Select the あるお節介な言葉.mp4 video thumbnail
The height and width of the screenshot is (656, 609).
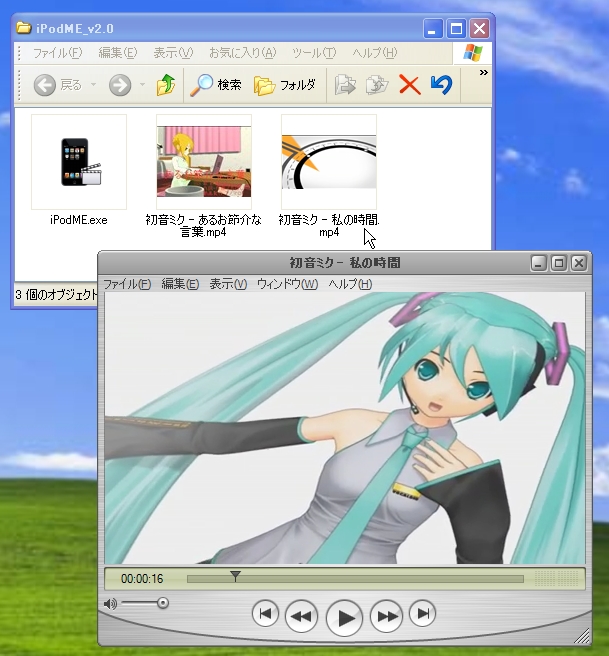[x=204, y=162]
